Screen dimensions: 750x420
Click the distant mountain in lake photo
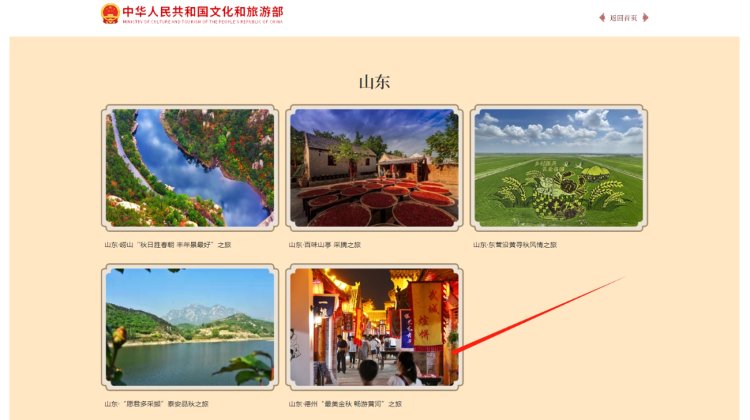196,314
